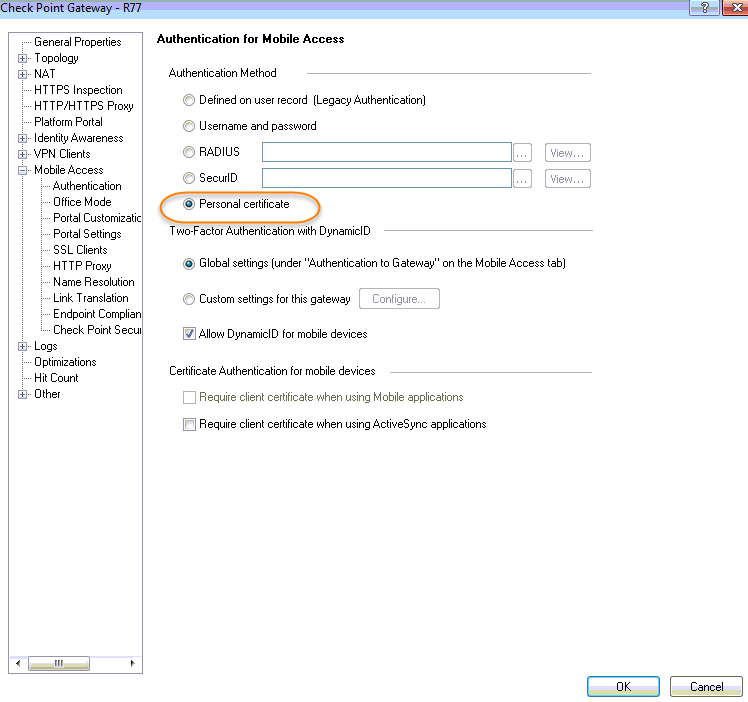The width and height of the screenshot is (748, 702).
Task: Toggle Require client certificate for Mobile applications
Action: click(189, 397)
